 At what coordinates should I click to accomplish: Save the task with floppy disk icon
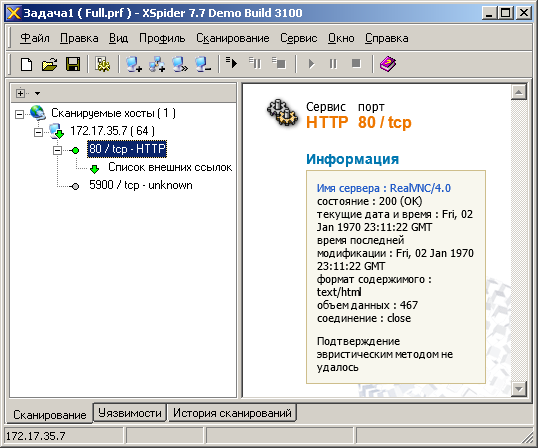coord(73,64)
